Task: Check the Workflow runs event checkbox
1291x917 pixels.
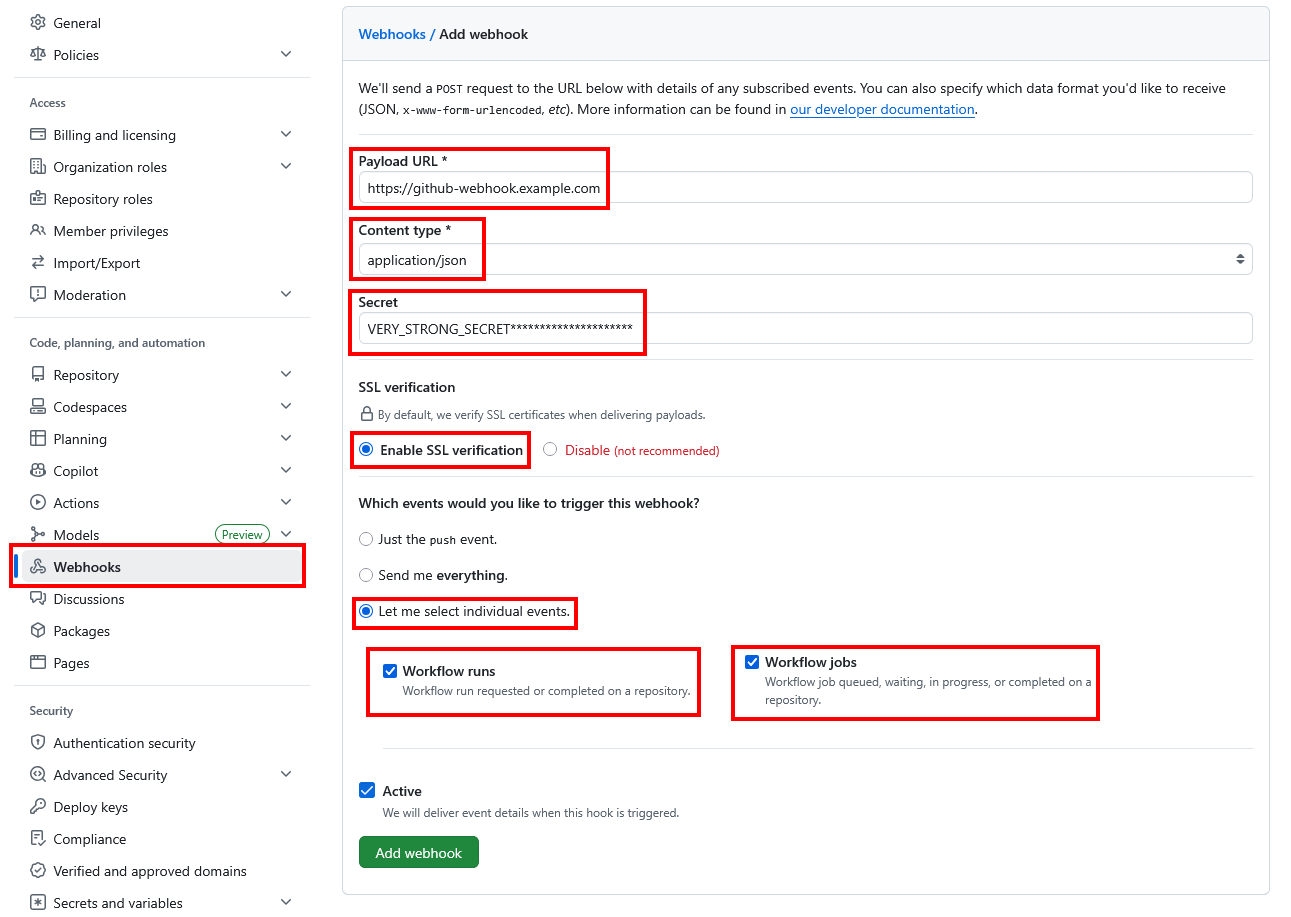Action: point(391,671)
